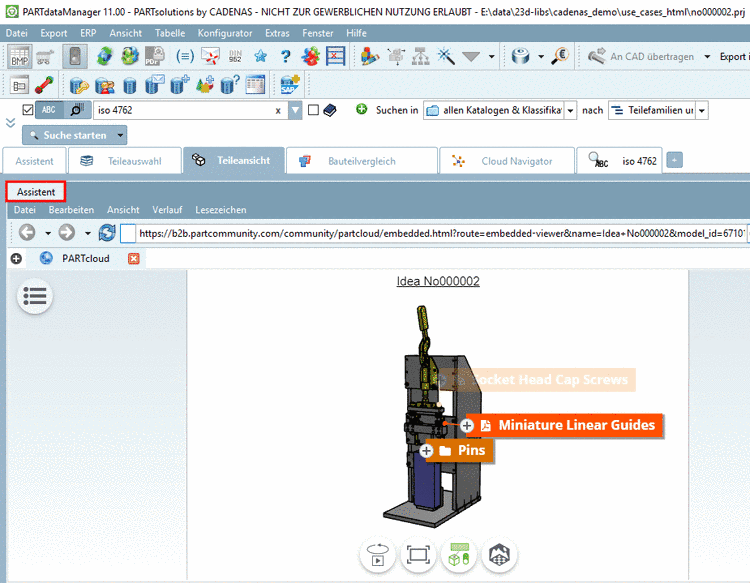Select barcode magnifier search mode

pyautogui.click(x=77, y=110)
